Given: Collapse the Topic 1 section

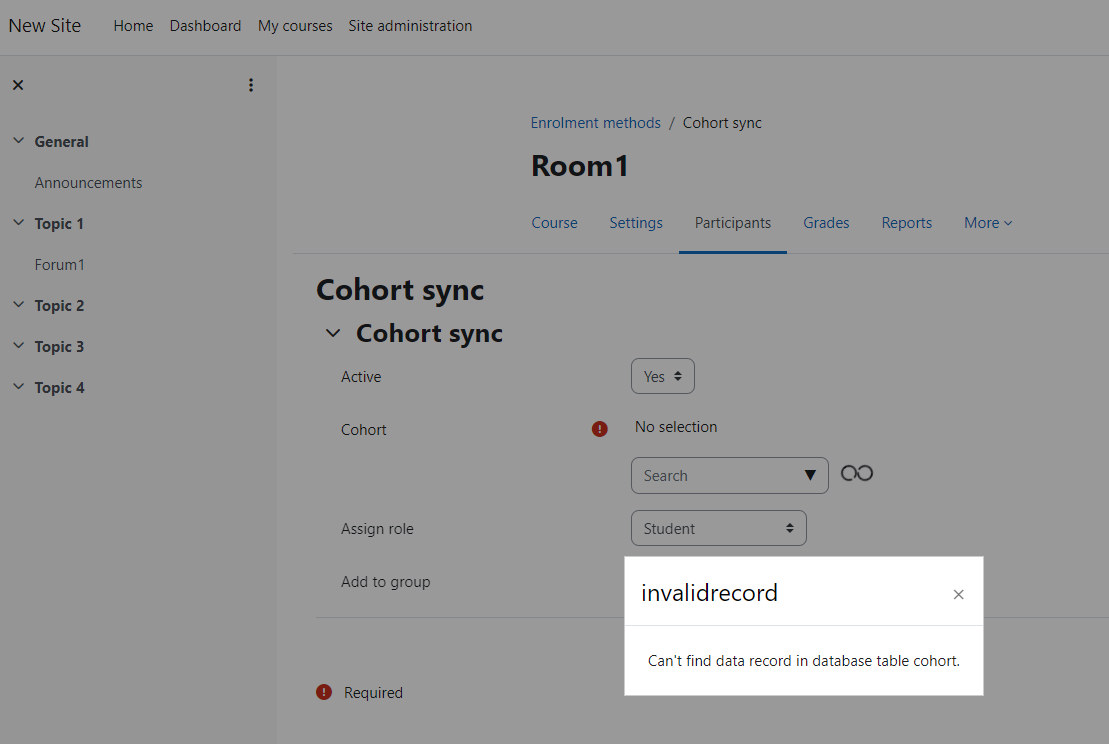Looking at the screenshot, I should (x=19, y=223).
